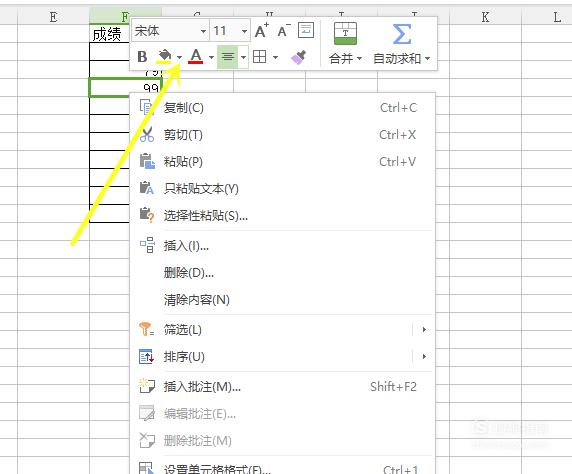
Task: Click the copy icon beside 复制
Action: [147, 108]
